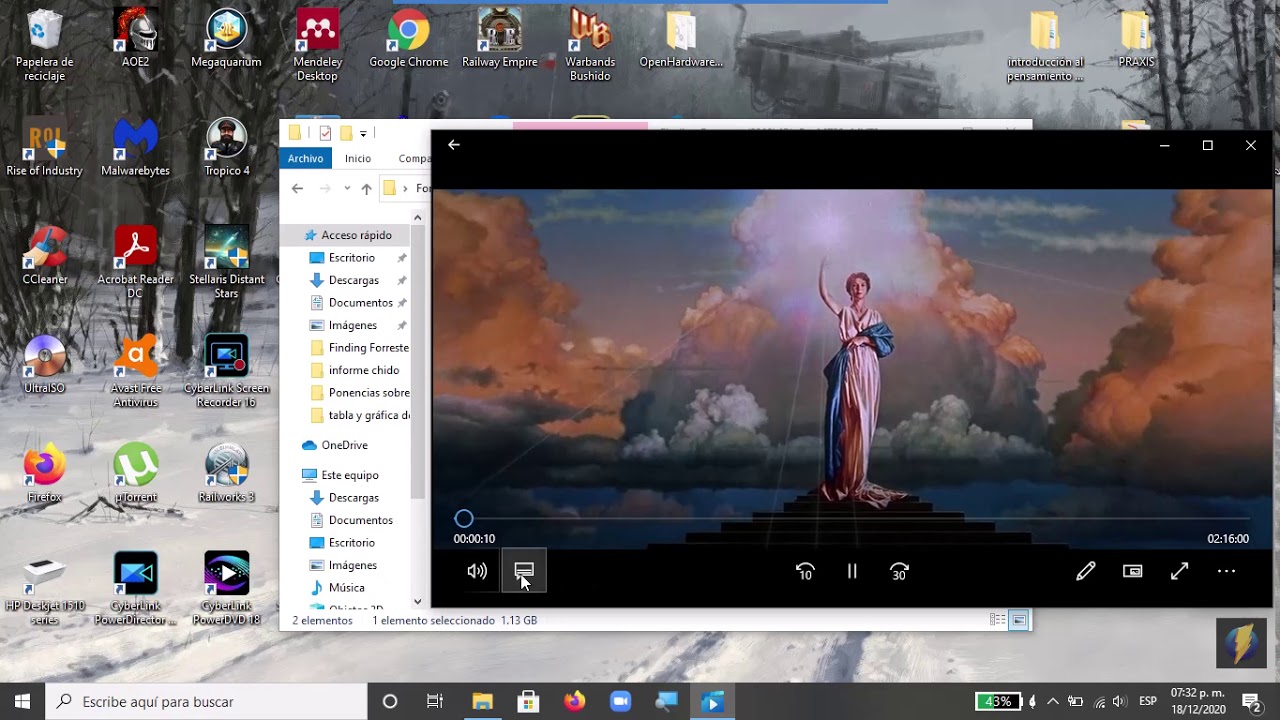The image size is (1280, 720).
Task: Select Railway Empire desktop shortcut
Action: (x=499, y=40)
